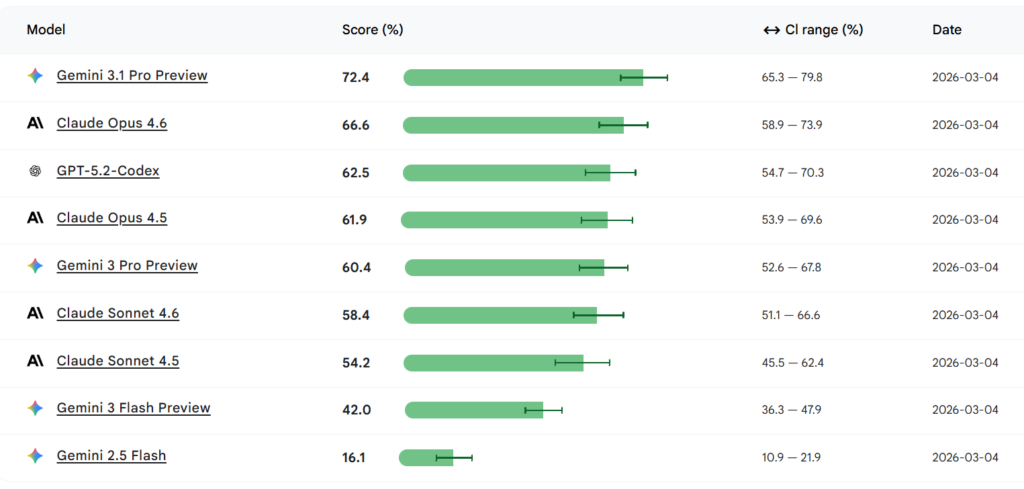This screenshot has width=1024, height=489.
Task: Open the Gemini 3.1 Pro Preview link
Action: pyautogui.click(x=132, y=76)
